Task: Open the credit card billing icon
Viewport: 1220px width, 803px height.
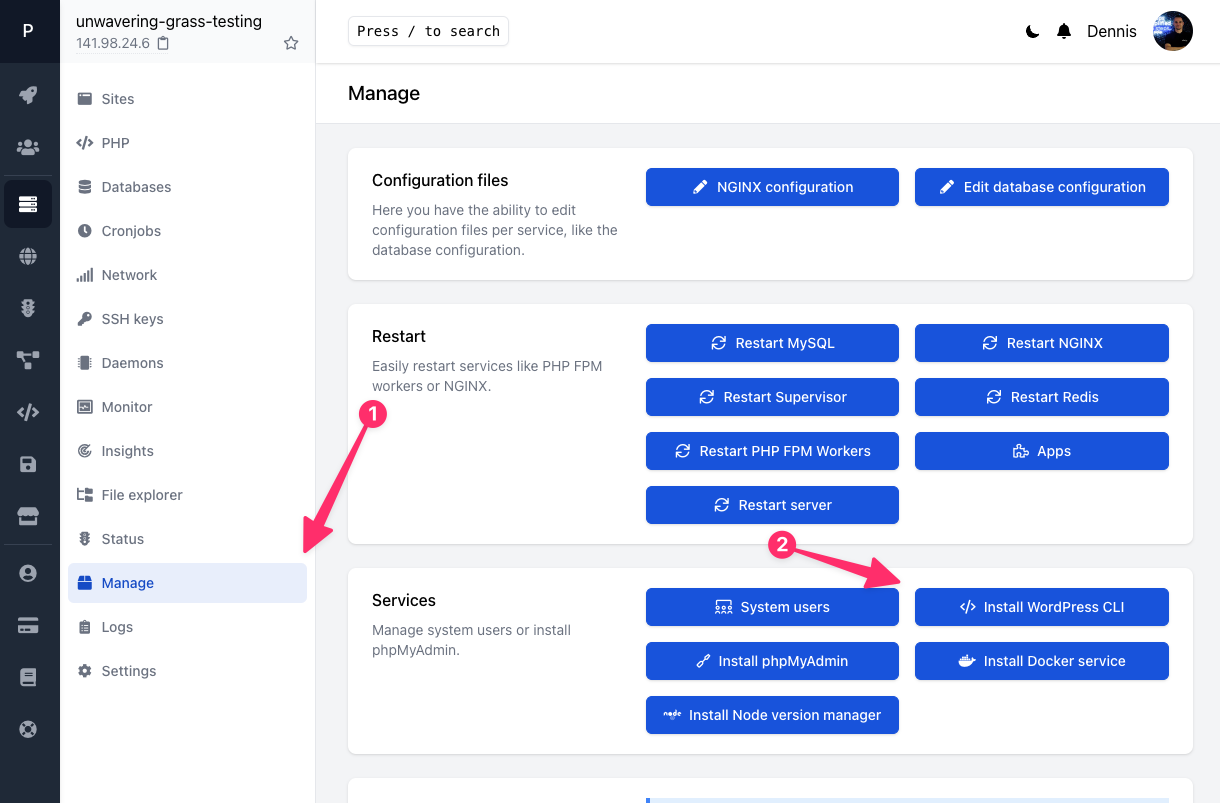Action: tap(29, 622)
